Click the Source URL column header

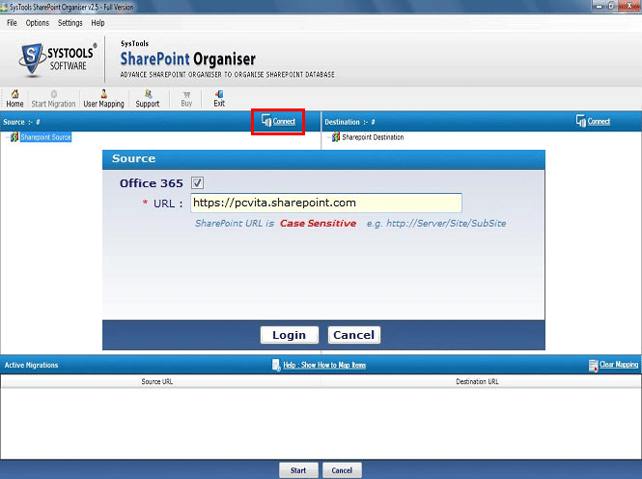point(157,382)
